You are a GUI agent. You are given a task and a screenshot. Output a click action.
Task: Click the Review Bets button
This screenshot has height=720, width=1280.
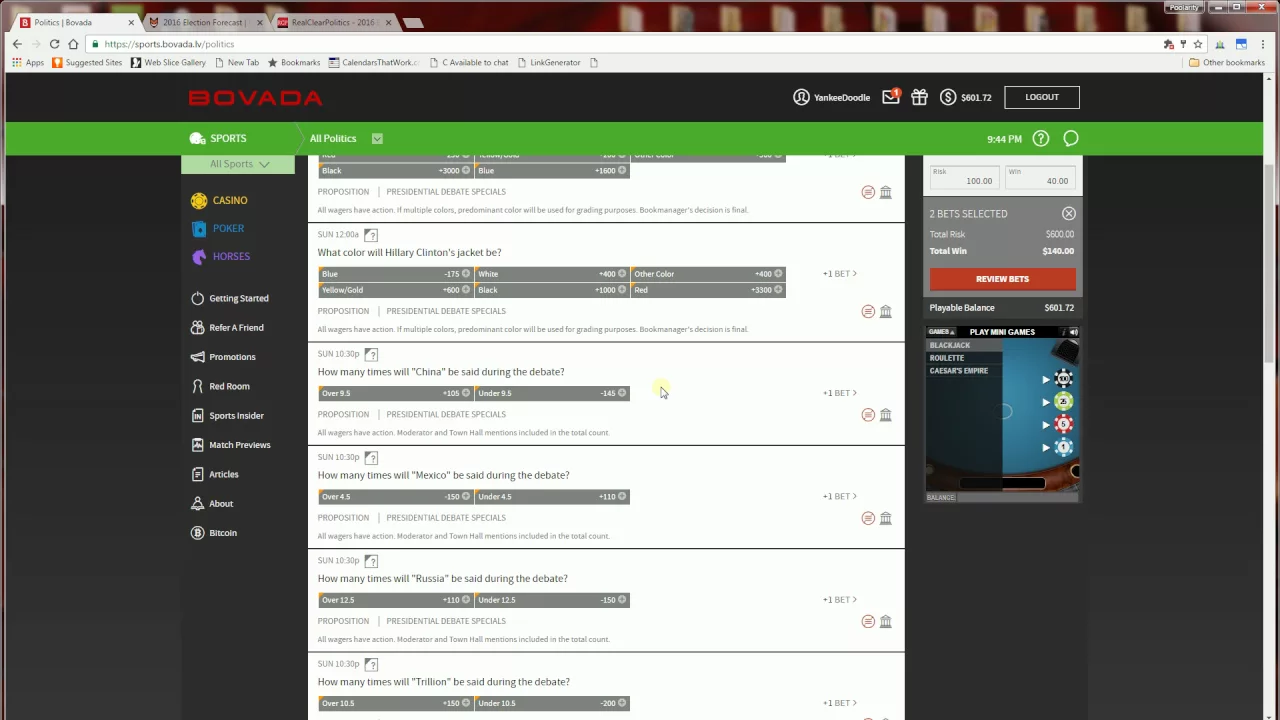click(x=1002, y=279)
